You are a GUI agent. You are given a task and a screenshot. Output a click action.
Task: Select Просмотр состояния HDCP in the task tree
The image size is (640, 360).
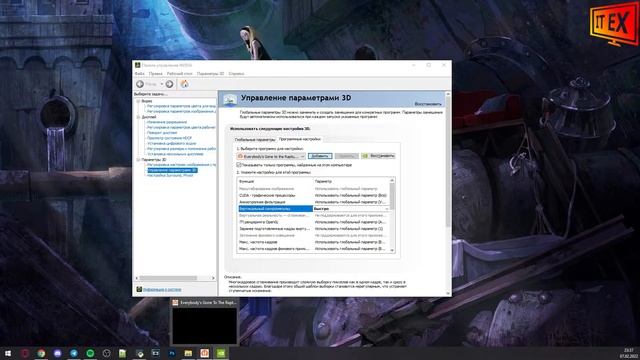tap(169, 138)
